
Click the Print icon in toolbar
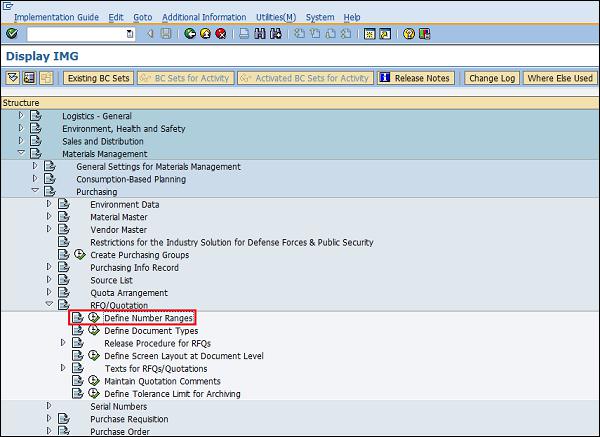tap(245, 34)
